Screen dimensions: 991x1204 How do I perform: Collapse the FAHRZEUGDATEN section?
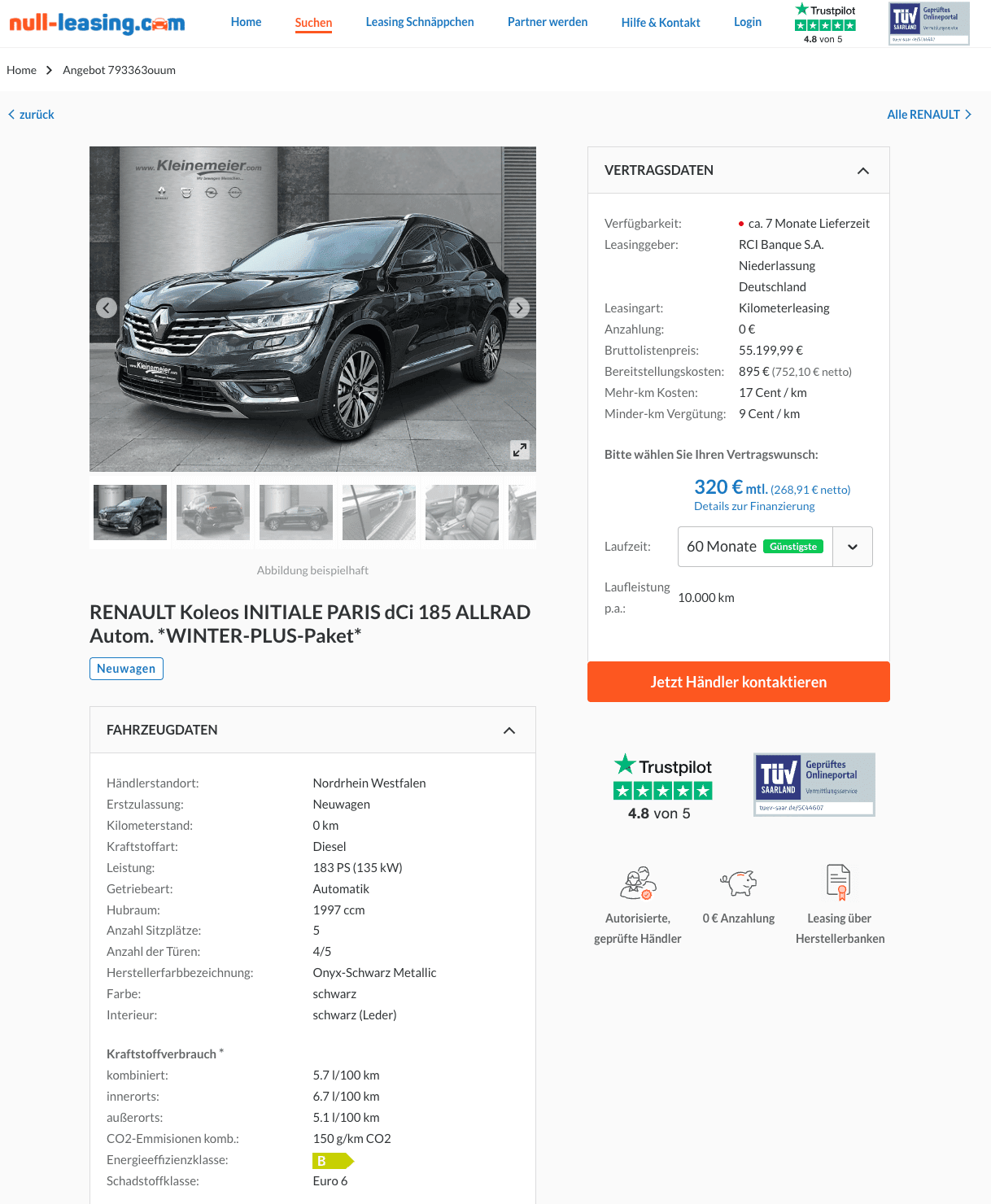(x=509, y=731)
